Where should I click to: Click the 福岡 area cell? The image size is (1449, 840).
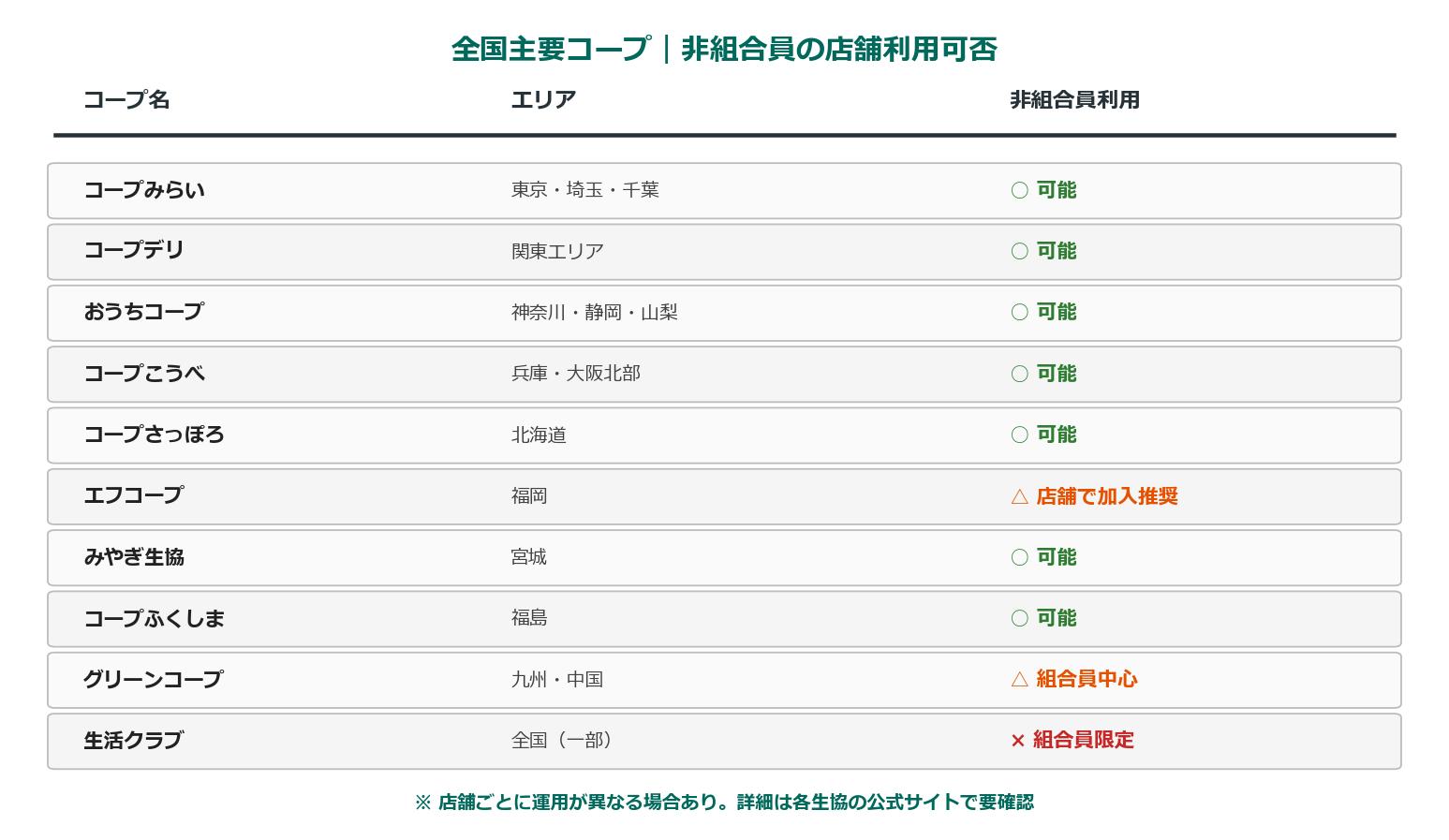click(529, 495)
